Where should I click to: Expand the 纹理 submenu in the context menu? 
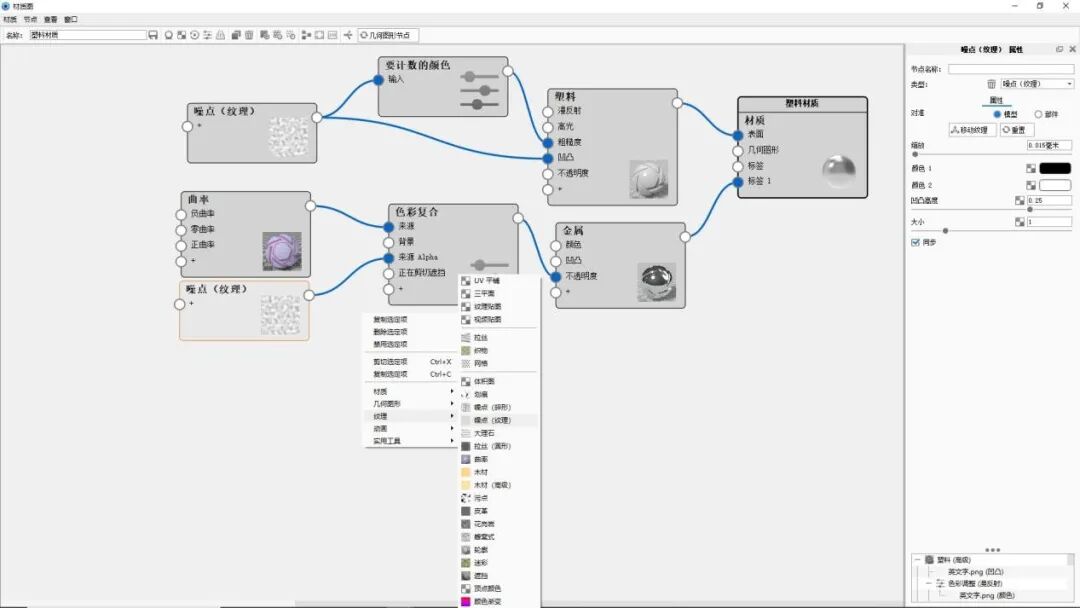[x=398, y=414]
